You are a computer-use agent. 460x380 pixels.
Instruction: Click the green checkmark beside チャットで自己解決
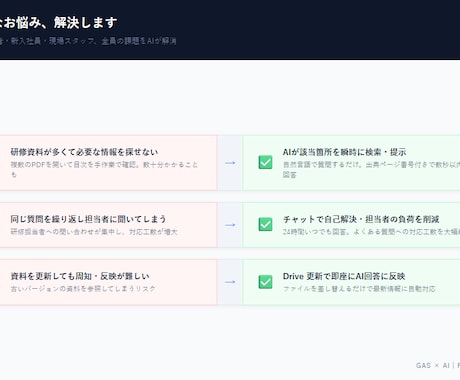click(265, 224)
